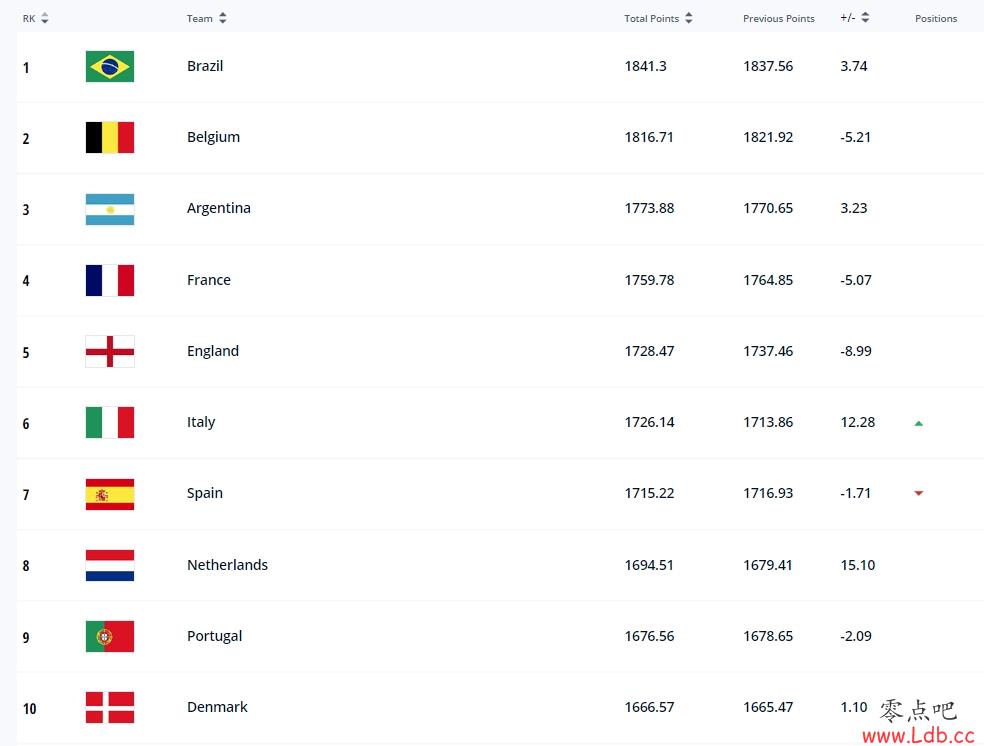
Task: Open the Spain flag icon
Action: click(x=110, y=494)
